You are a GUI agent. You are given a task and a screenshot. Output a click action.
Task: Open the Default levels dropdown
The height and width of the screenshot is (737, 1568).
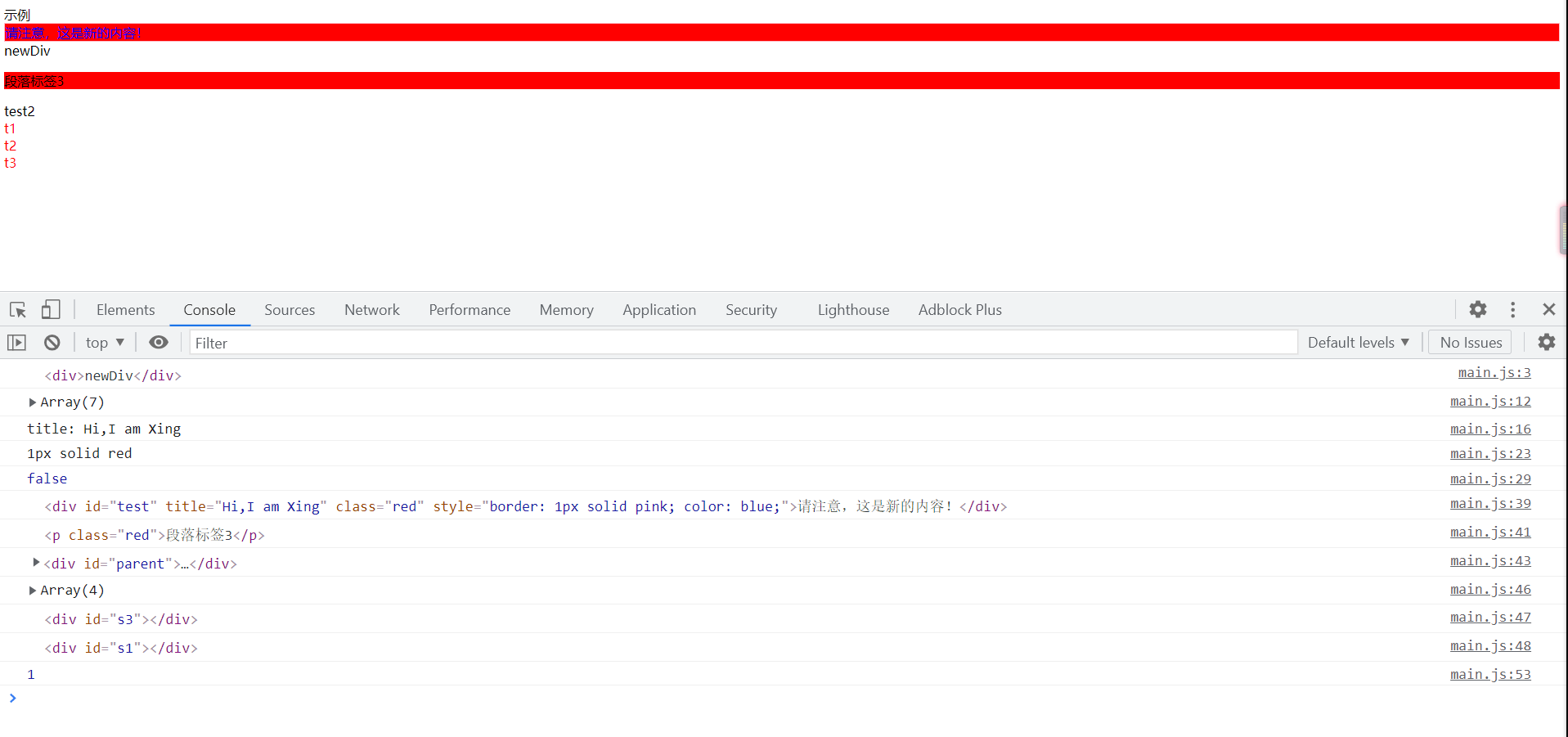click(x=1358, y=342)
